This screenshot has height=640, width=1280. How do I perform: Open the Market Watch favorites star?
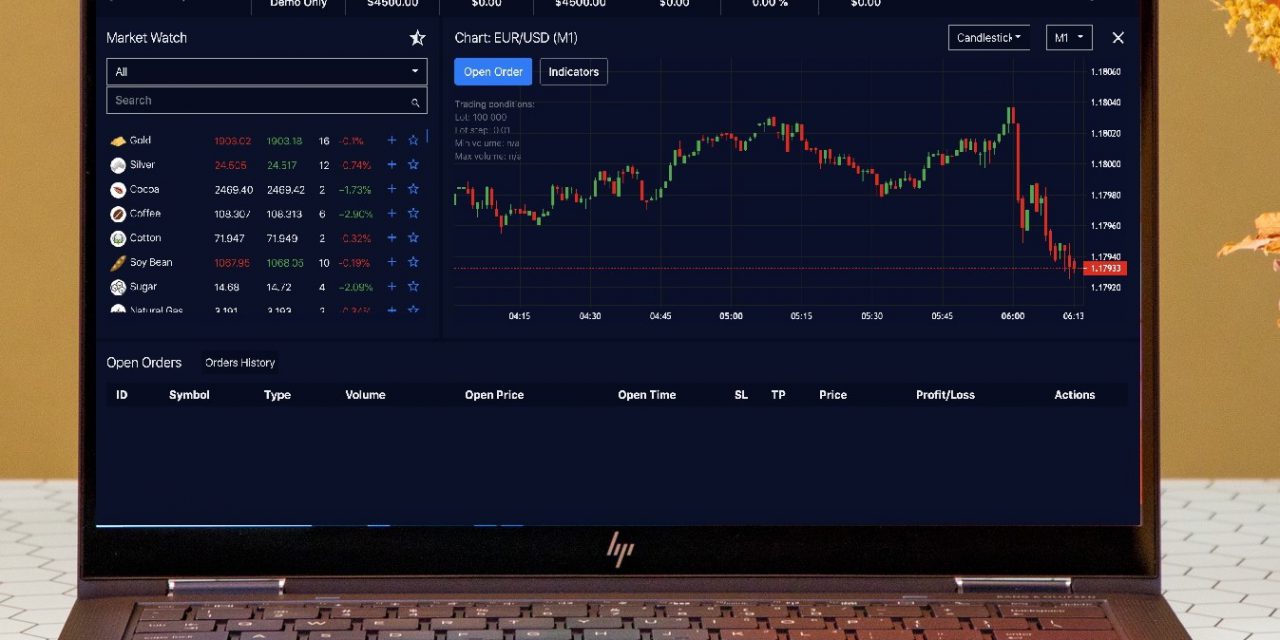(x=417, y=38)
